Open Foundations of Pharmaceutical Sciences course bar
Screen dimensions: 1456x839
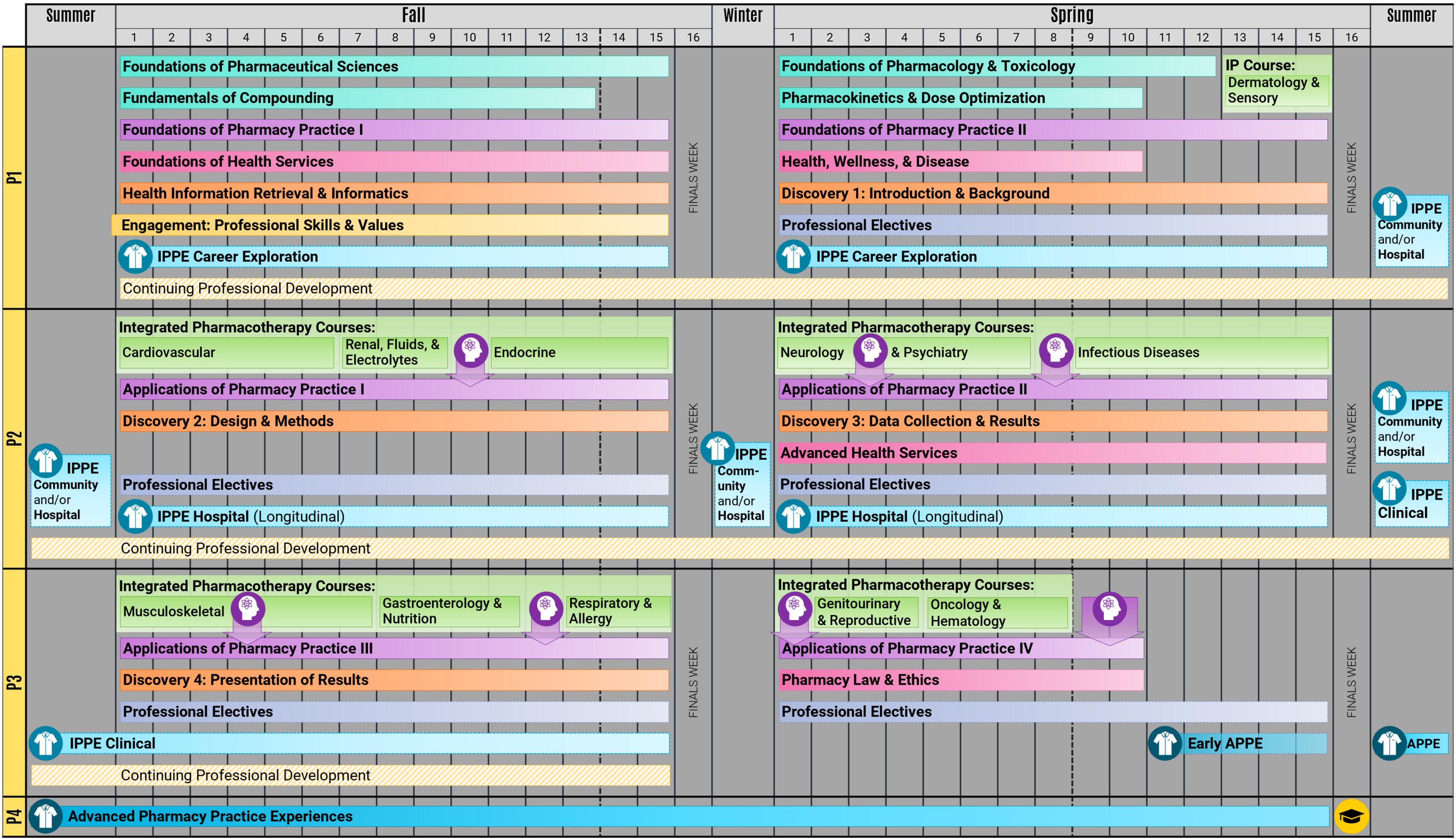(x=394, y=66)
